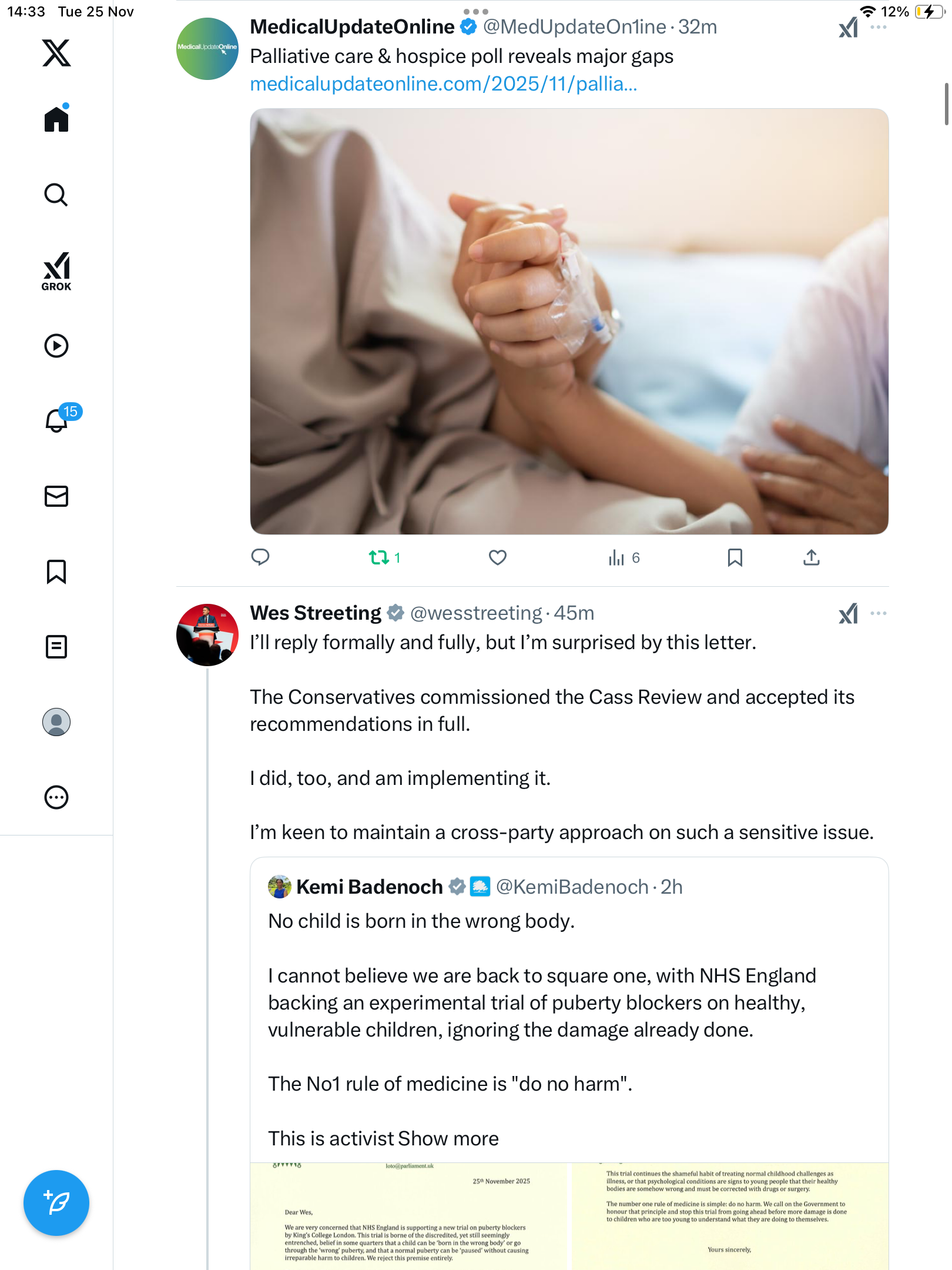952x1270 pixels.
Task: Open the holding hands hospice image
Action: pyautogui.click(x=569, y=321)
